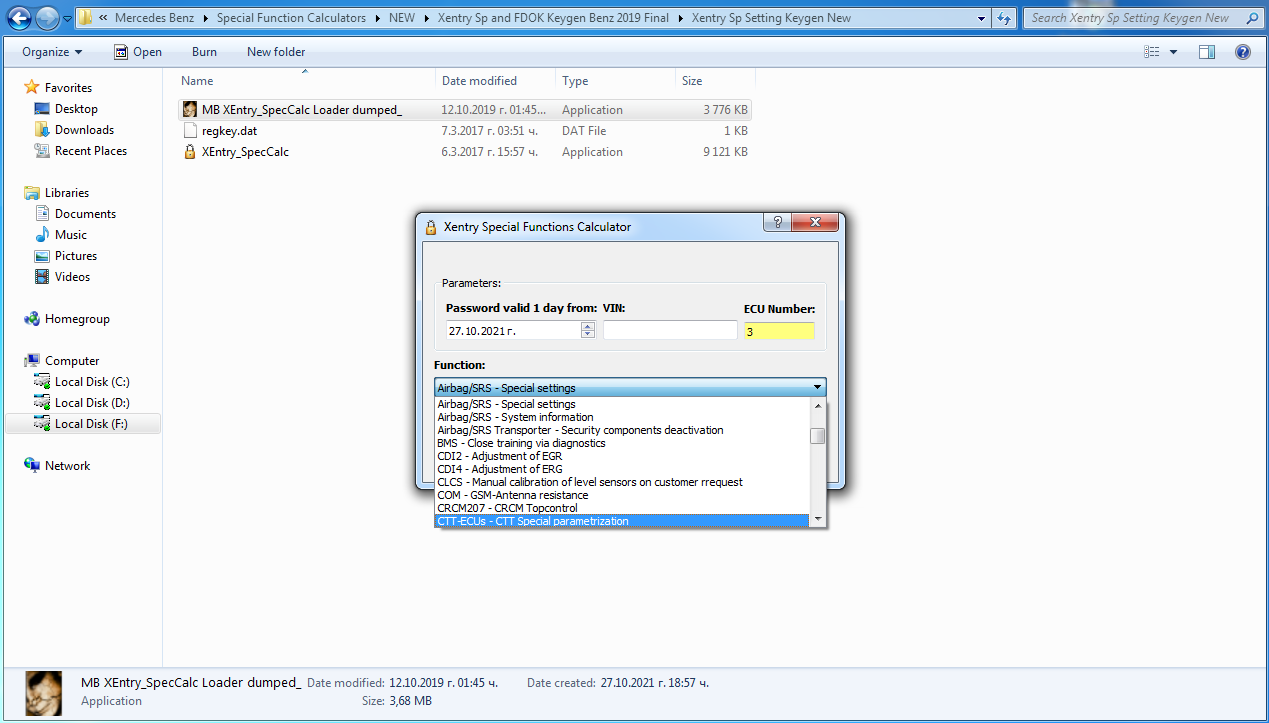Open the Organize menu
Screen dimensions: 1269x723
pos(52,52)
